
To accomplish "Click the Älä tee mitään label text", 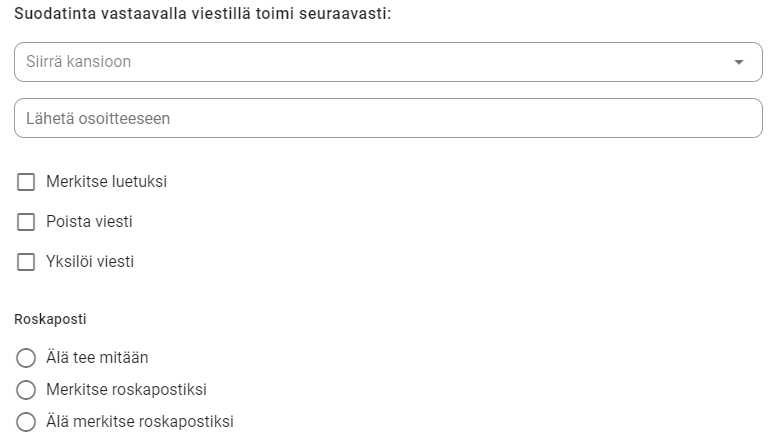I will click(x=97, y=358).
